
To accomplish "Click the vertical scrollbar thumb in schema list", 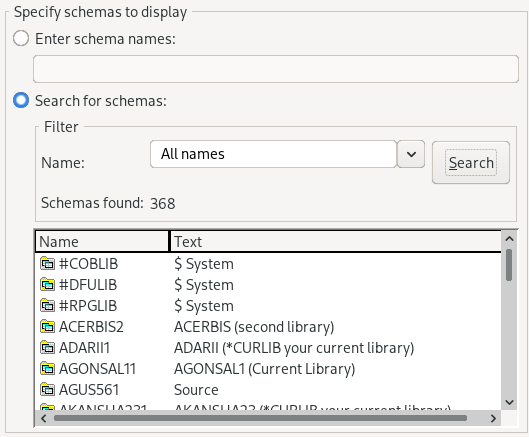I will [509, 265].
